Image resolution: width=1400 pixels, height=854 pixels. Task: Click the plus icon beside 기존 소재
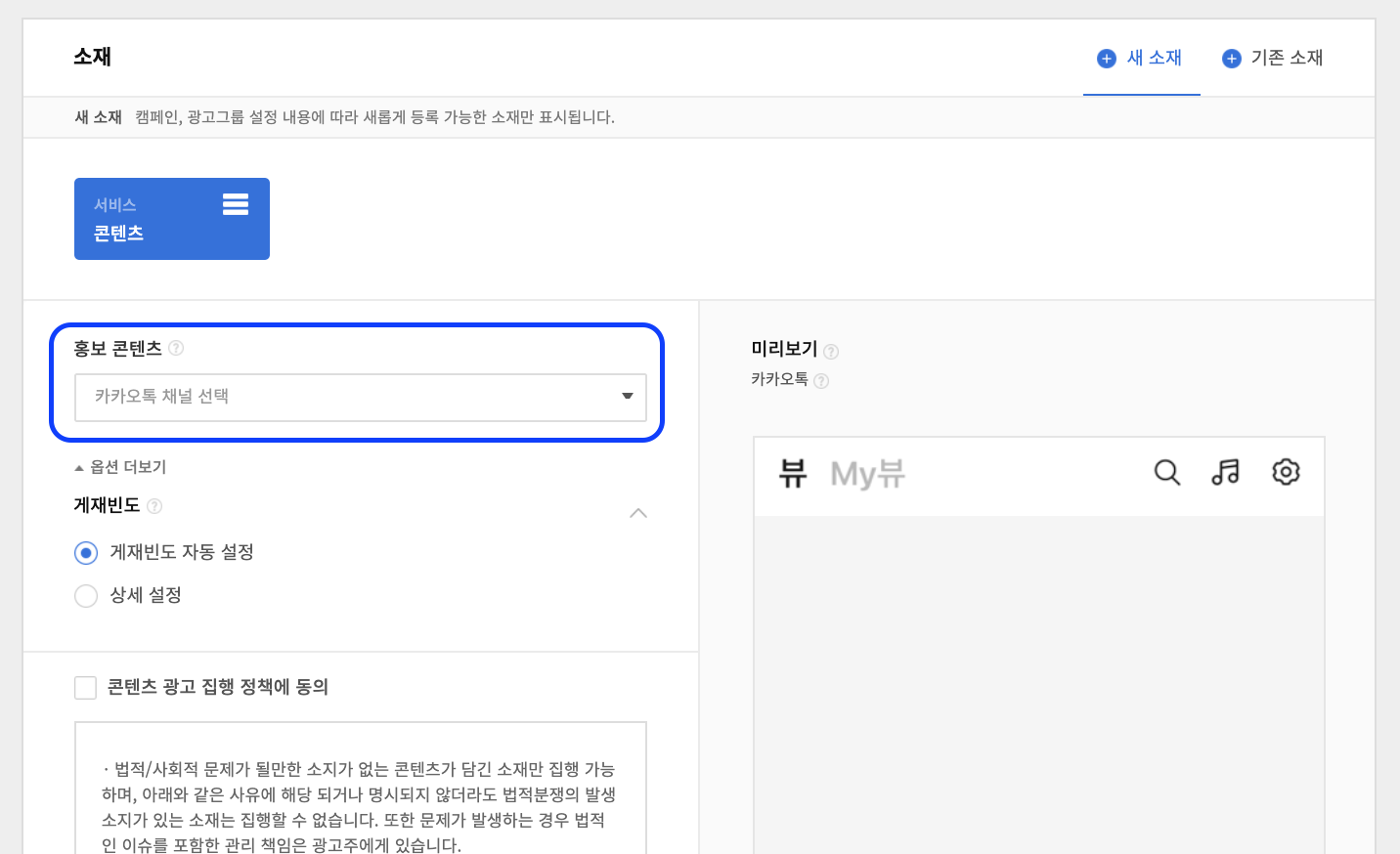[1232, 59]
